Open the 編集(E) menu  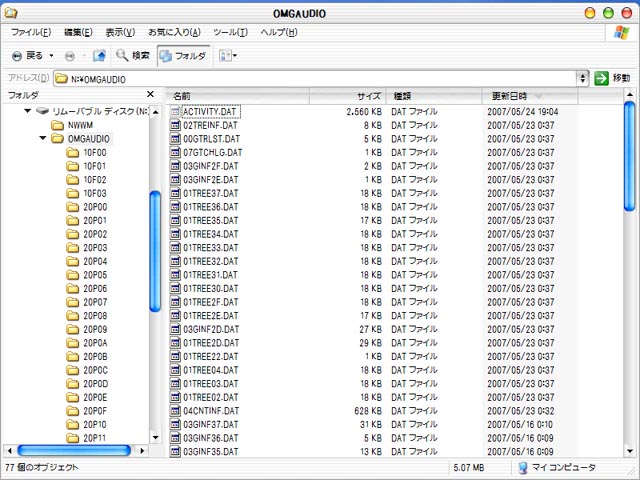click(78, 32)
